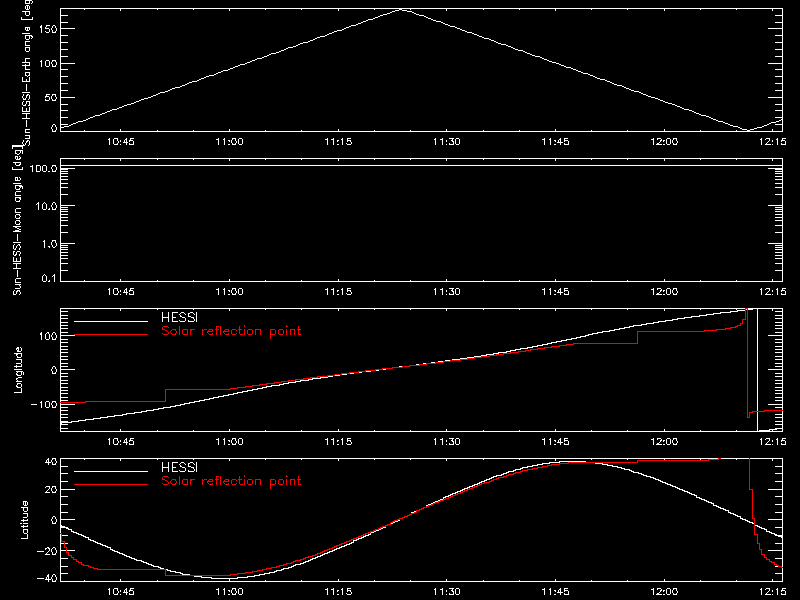Click red legend line in Longitude plot

[x=111, y=335]
